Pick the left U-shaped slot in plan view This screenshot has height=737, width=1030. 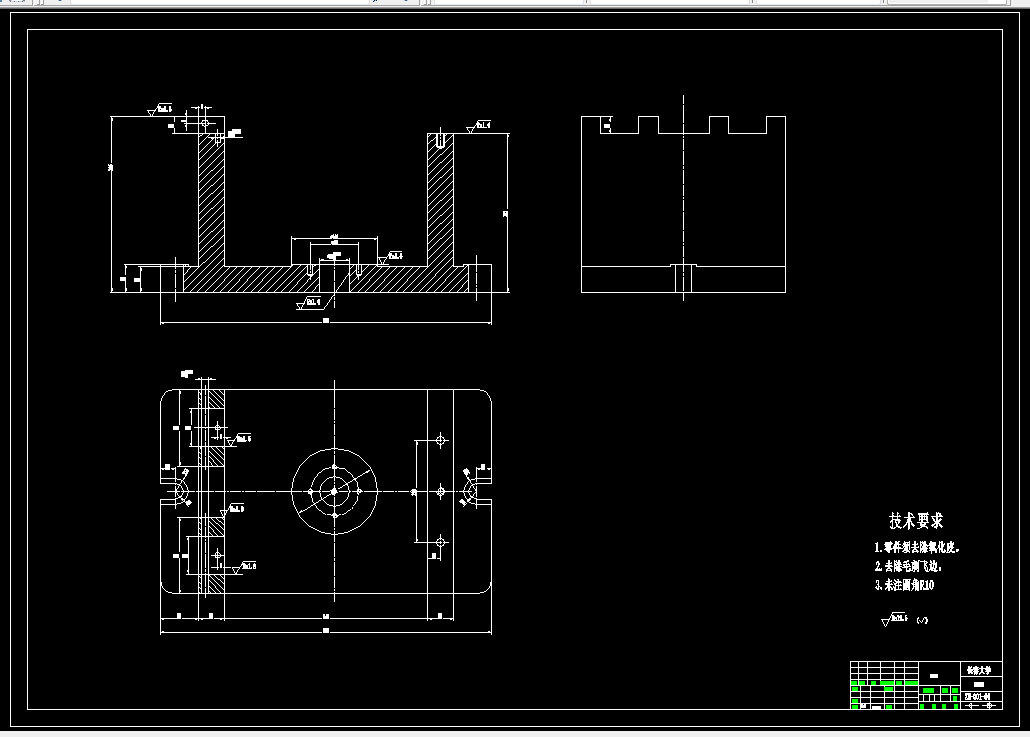coord(176,491)
